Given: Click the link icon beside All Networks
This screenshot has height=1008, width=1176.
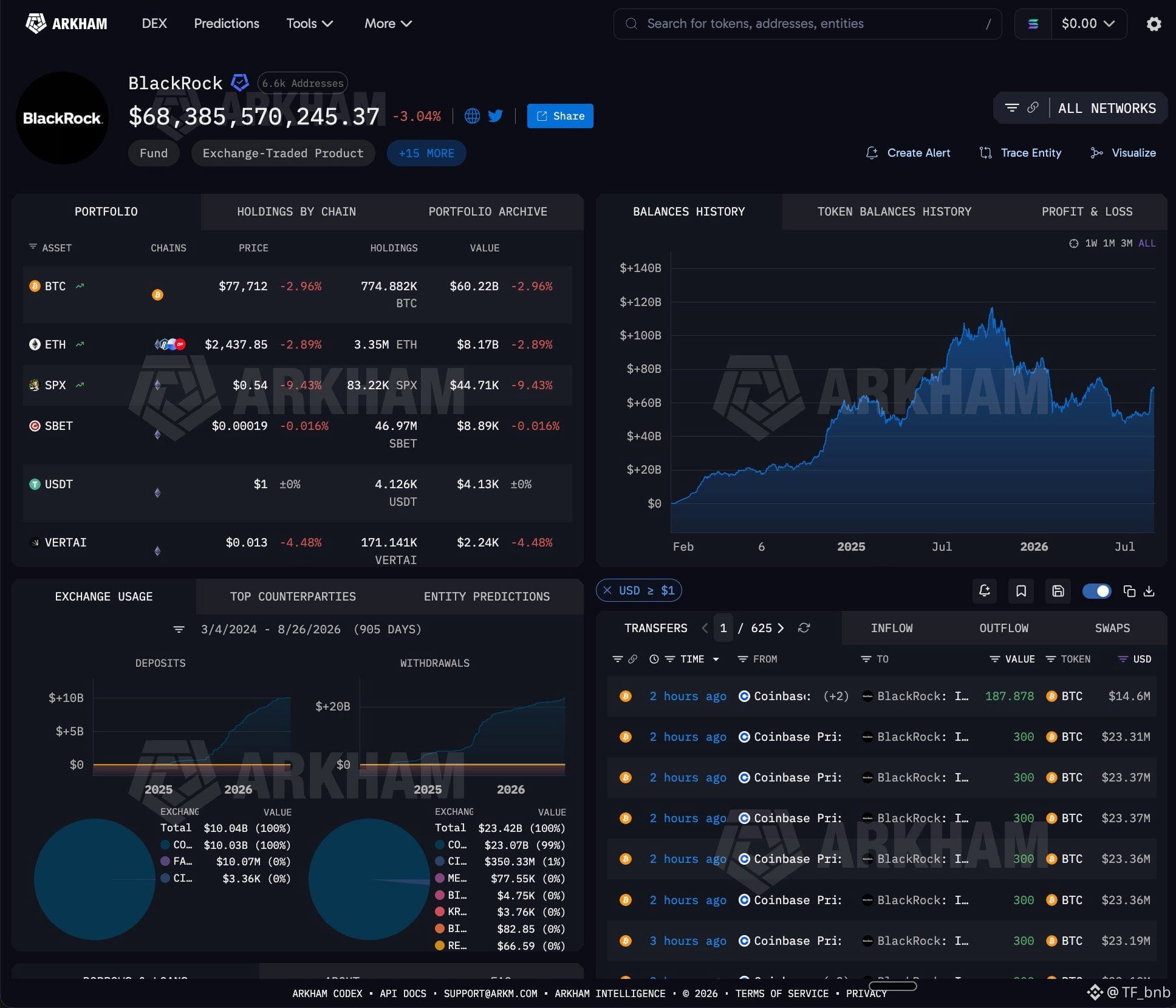Looking at the screenshot, I should pos(1033,107).
